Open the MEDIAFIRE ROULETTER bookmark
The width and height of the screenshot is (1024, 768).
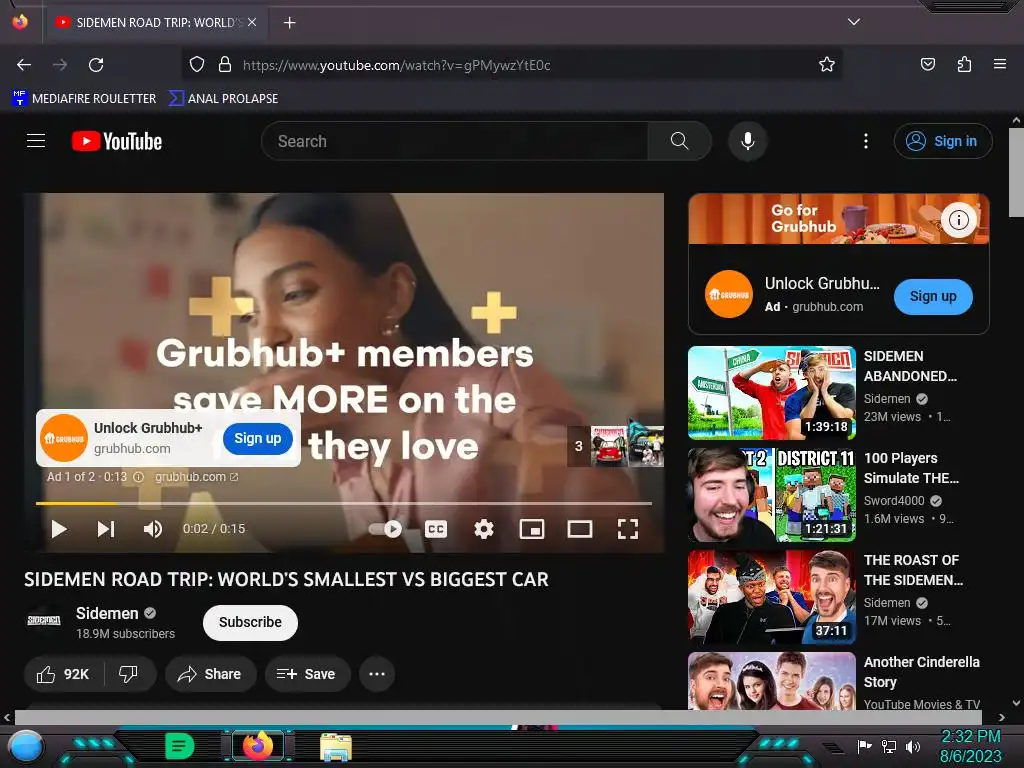(x=84, y=99)
